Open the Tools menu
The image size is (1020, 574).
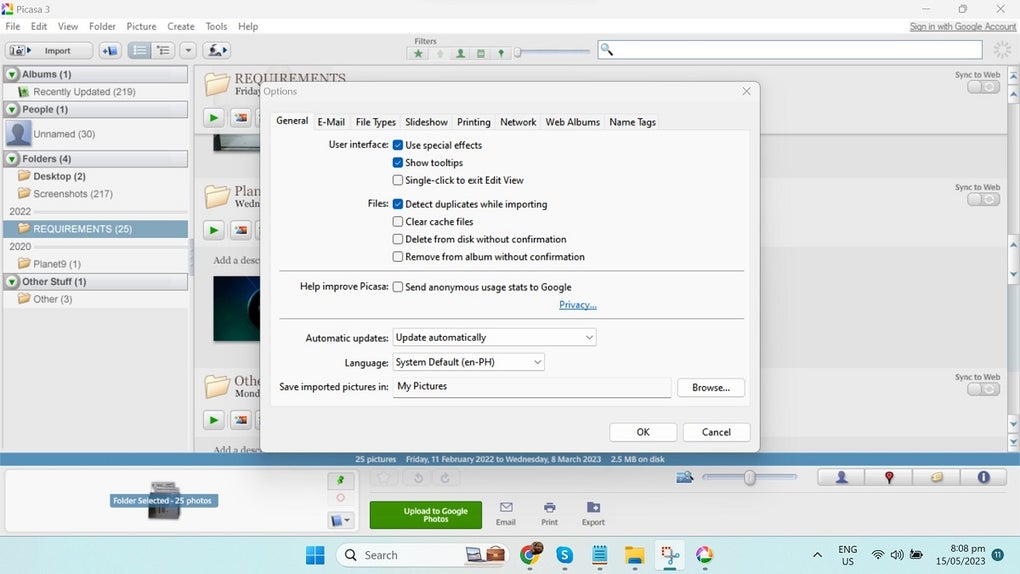tap(216, 27)
